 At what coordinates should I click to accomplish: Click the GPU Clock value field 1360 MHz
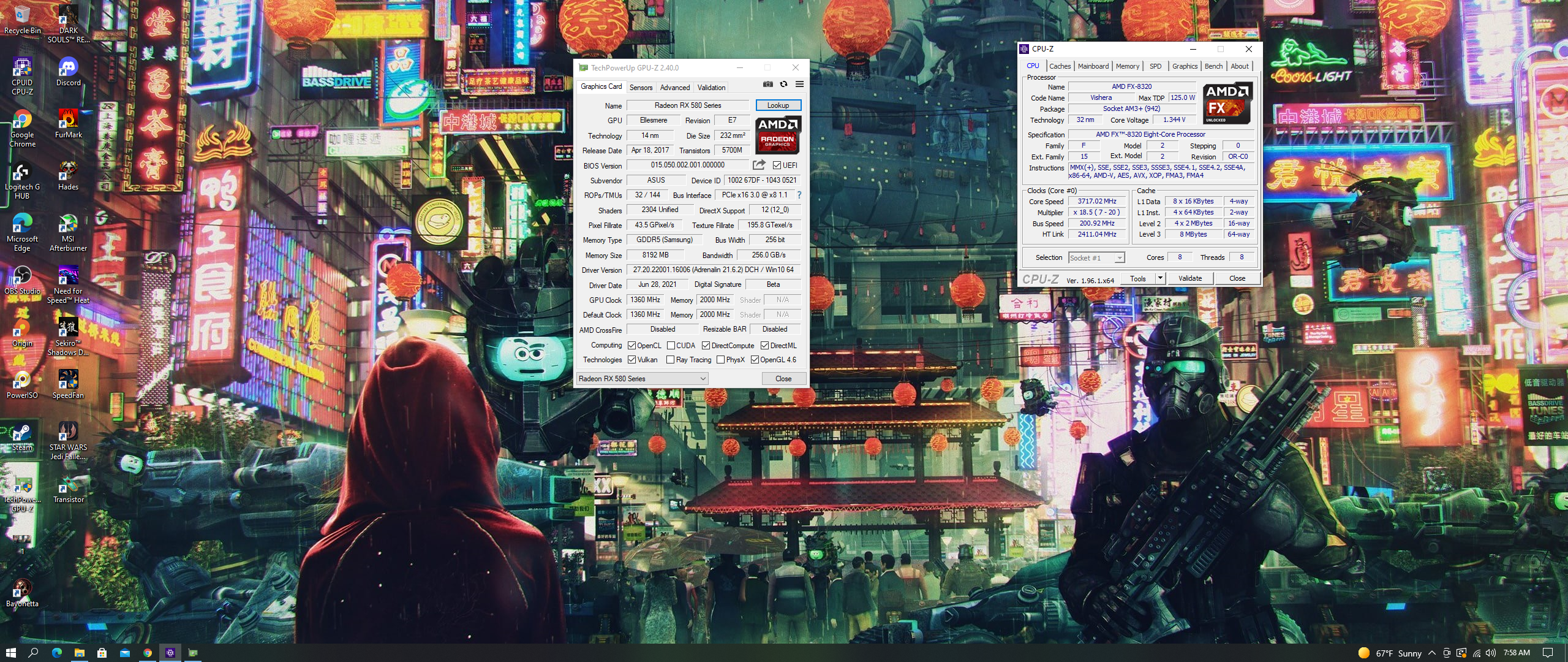click(645, 300)
